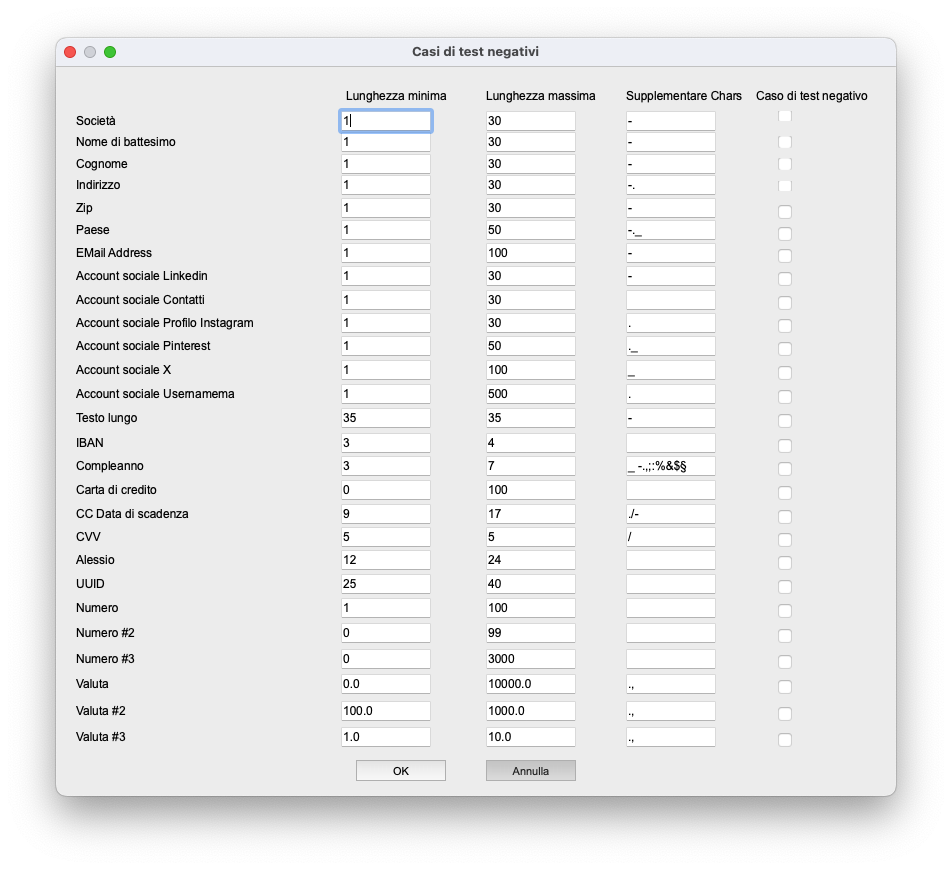The image size is (952, 870).
Task: Focus CC Data di scadenza maximum field
Action: [530, 514]
